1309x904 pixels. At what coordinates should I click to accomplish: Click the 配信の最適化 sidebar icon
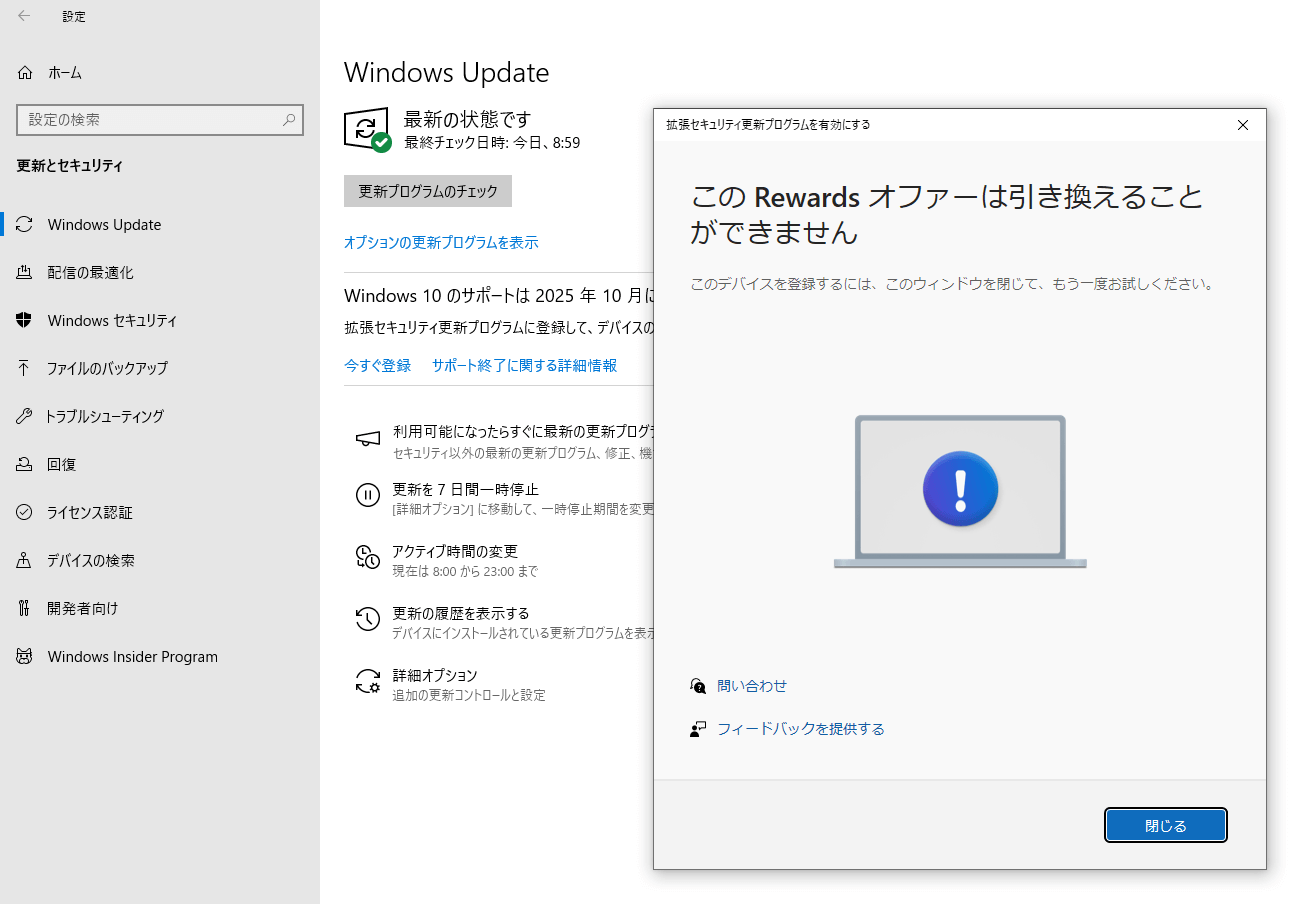25,273
